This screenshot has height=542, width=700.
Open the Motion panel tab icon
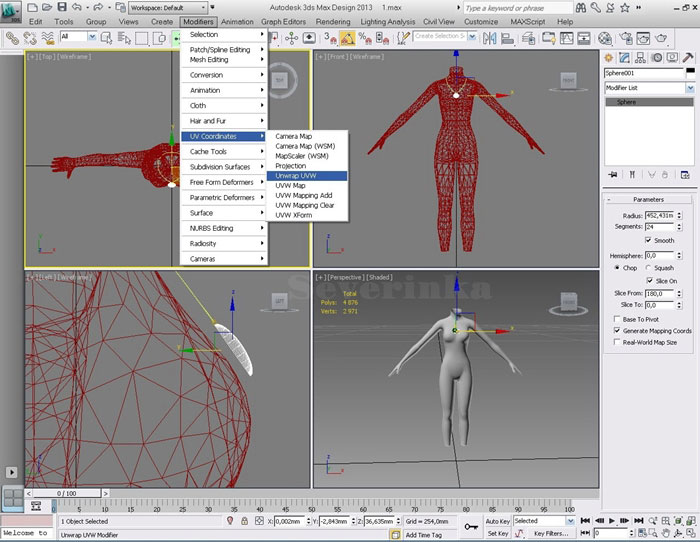pyautogui.click(x=657, y=58)
